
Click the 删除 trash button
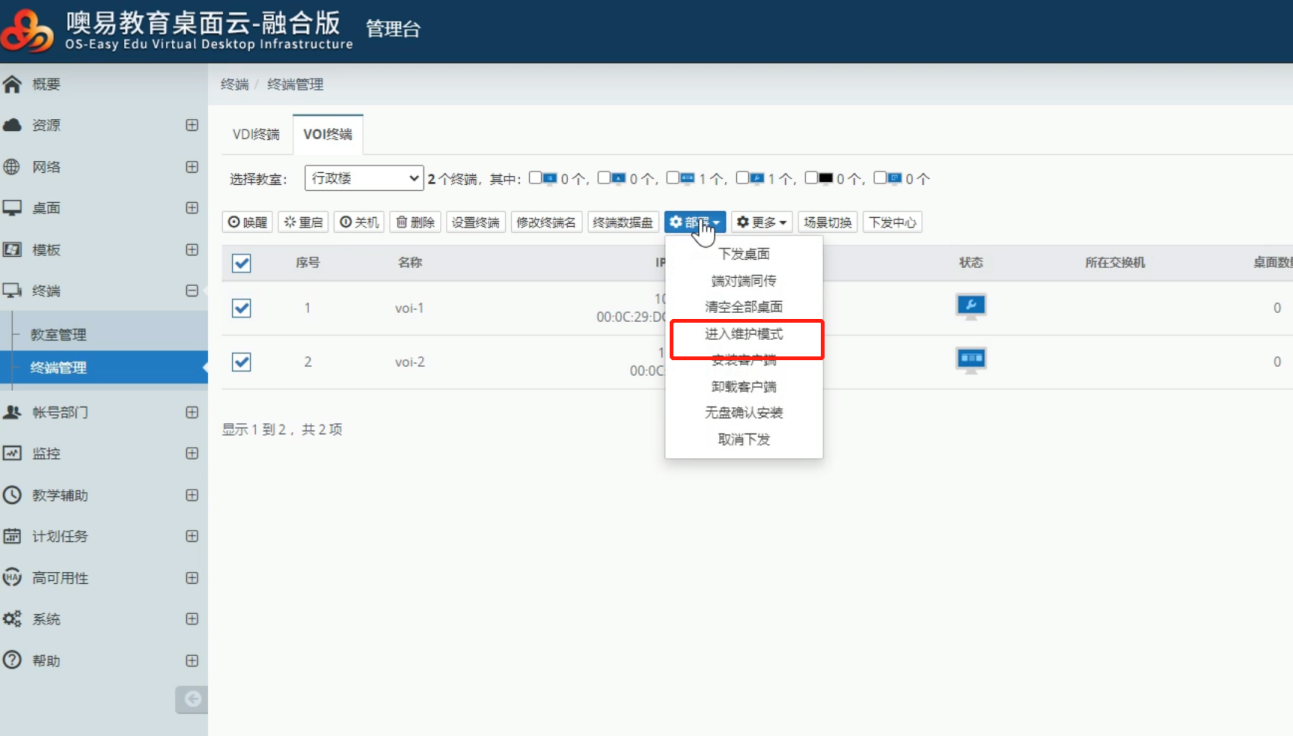tap(415, 222)
